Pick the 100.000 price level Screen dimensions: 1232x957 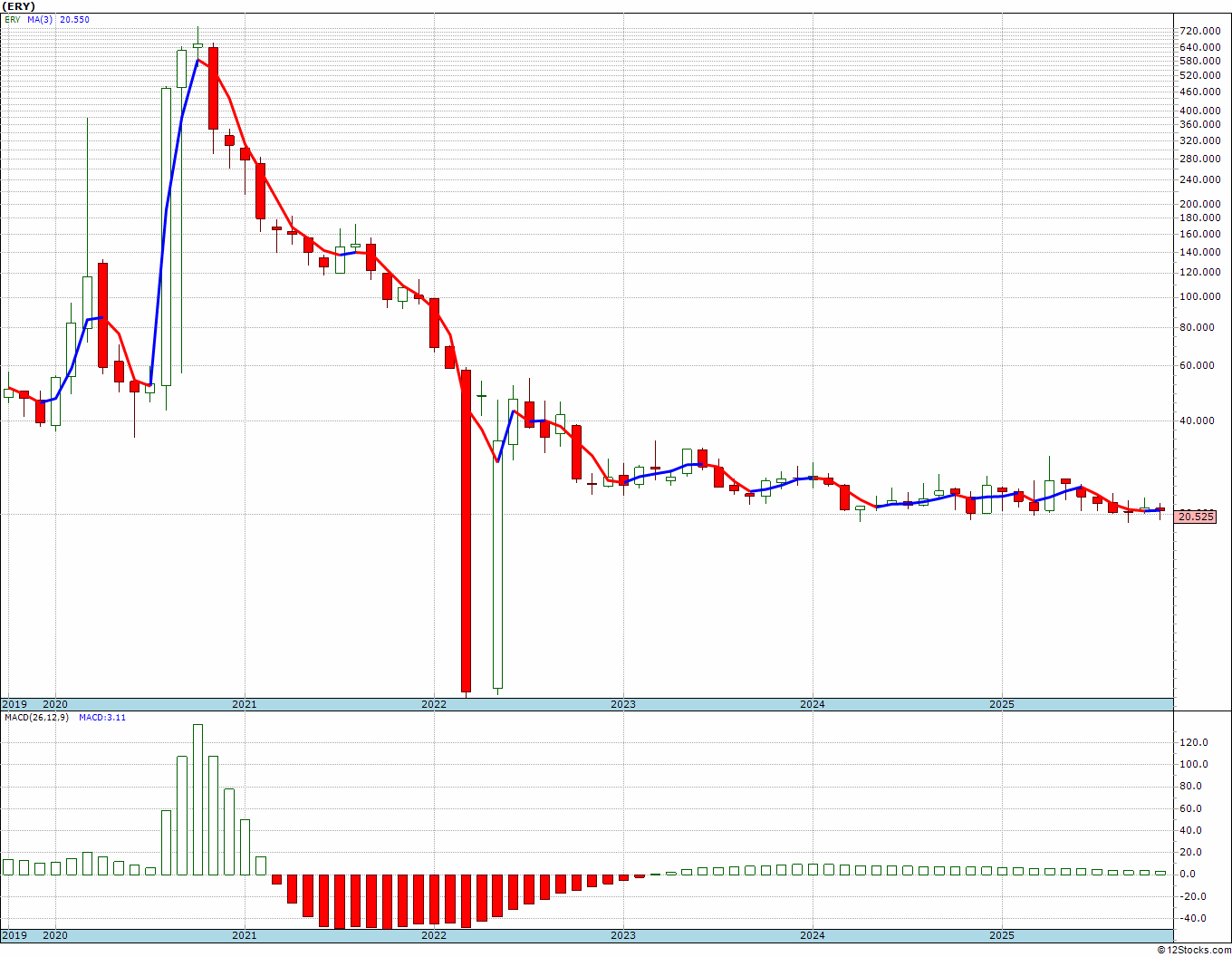pyautogui.click(x=1199, y=297)
